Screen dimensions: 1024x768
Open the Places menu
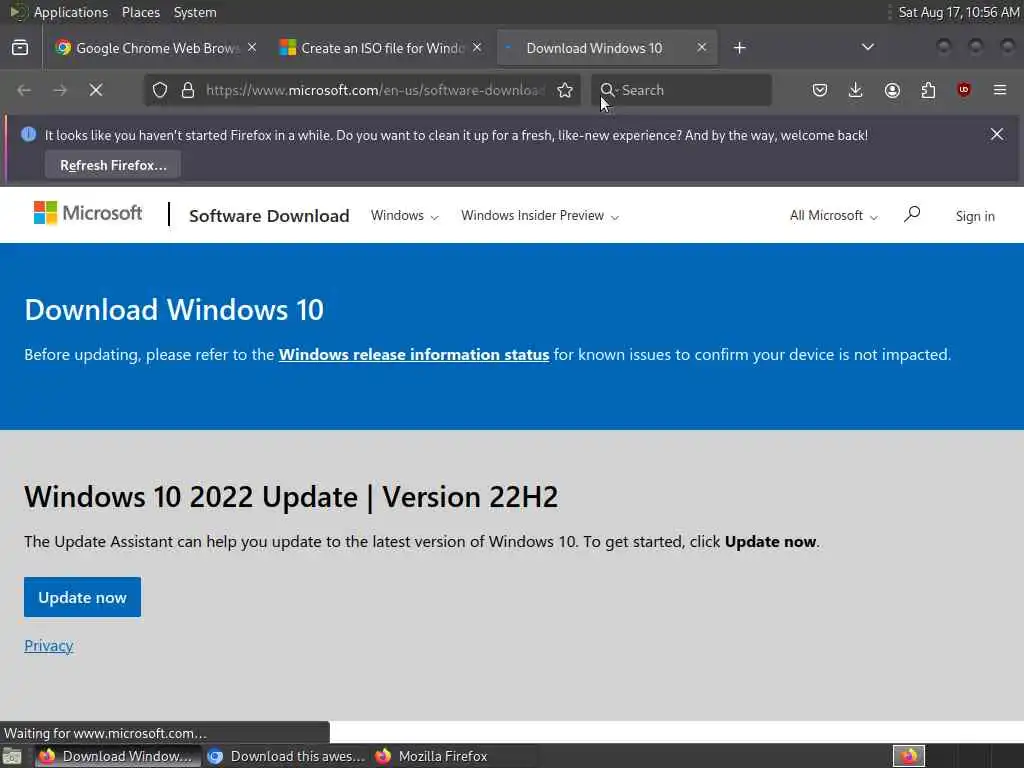click(141, 12)
